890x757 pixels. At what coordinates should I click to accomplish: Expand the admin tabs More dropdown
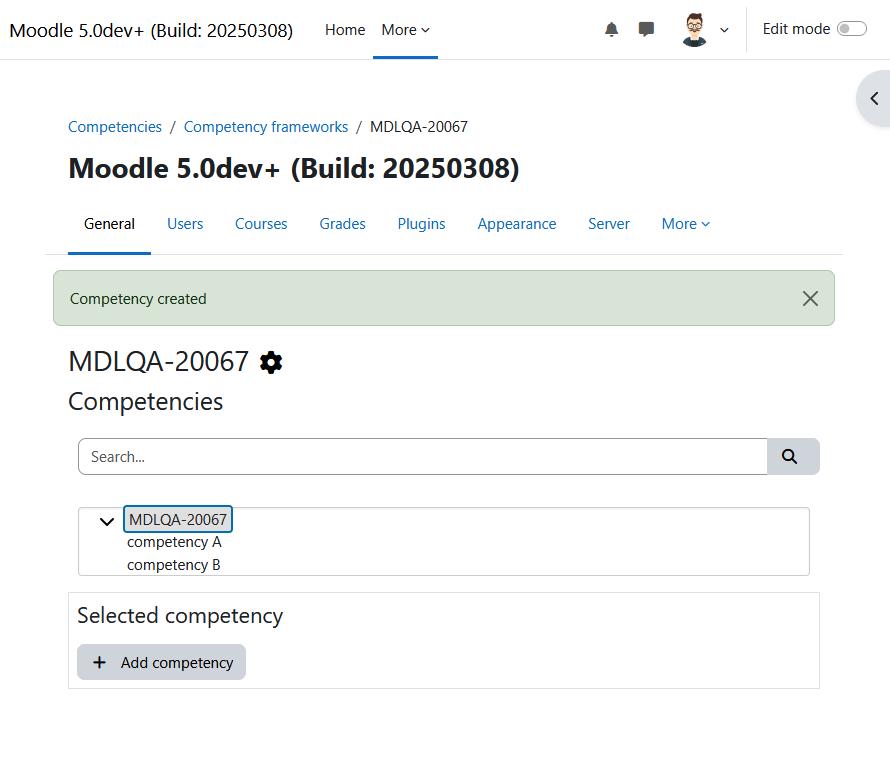(x=686, y=224)
